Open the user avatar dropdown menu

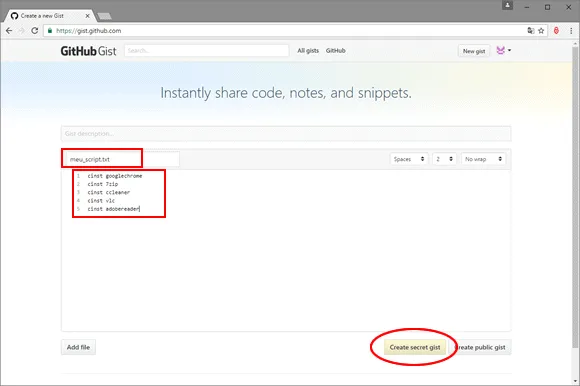click(x=503, y=50)
